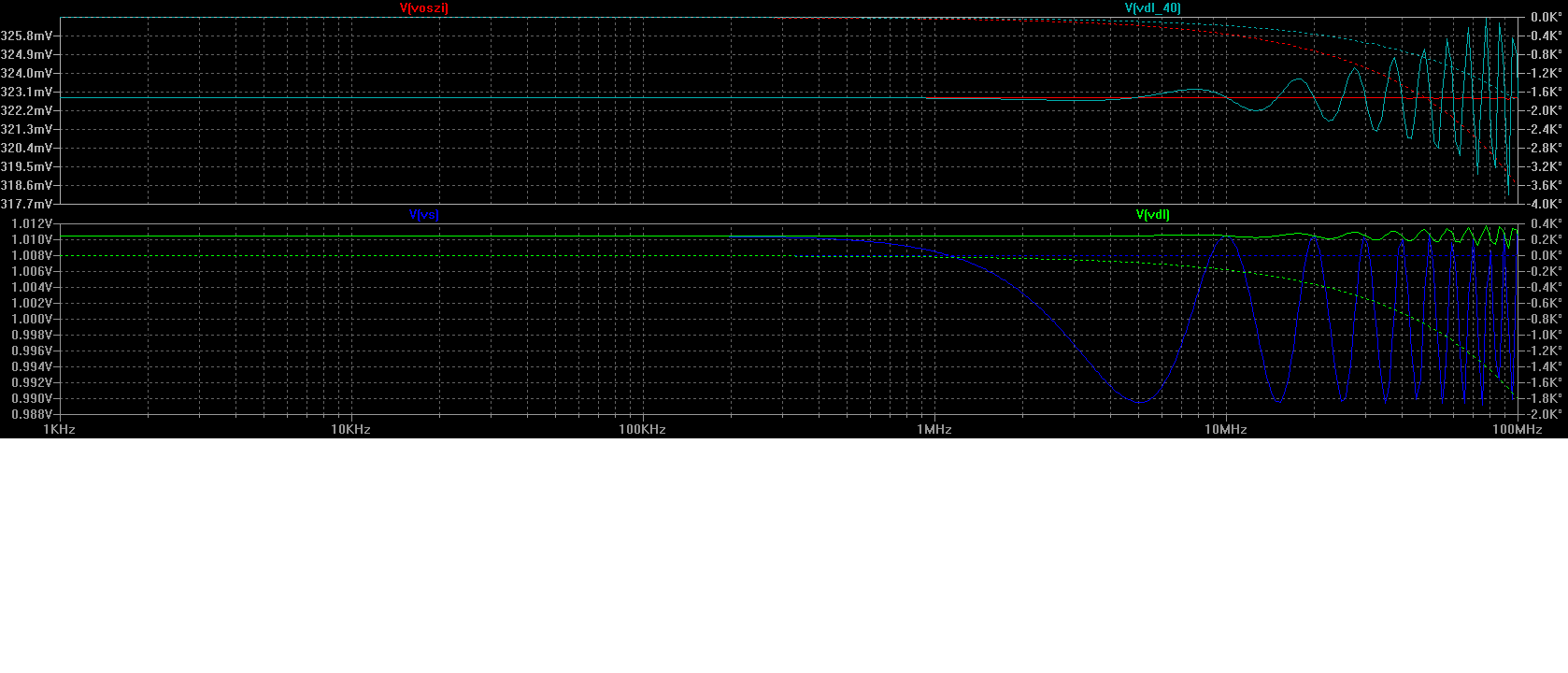Click the 1.000V axis label

pos(32,319)
